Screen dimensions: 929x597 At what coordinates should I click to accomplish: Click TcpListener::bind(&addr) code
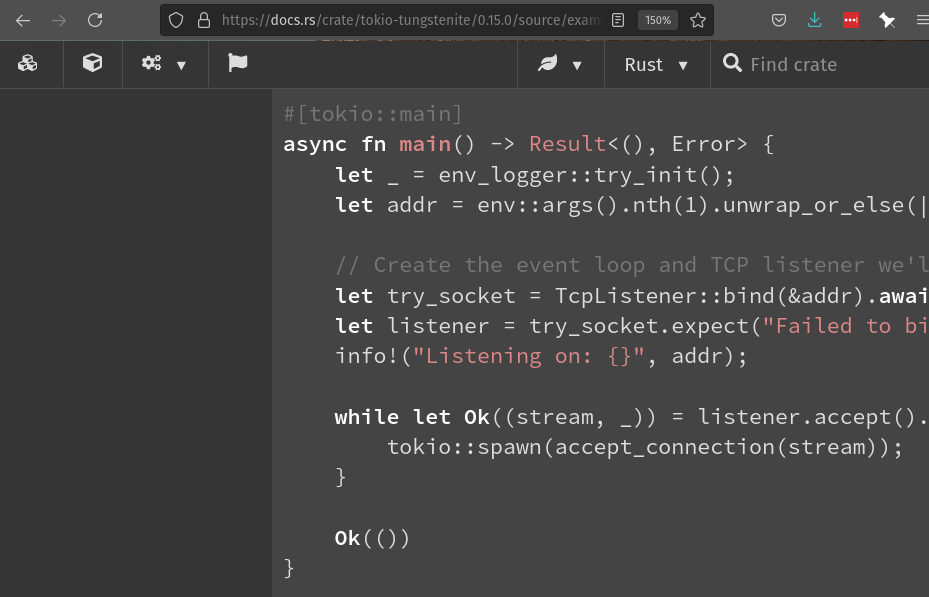click(x=709, y=296)
